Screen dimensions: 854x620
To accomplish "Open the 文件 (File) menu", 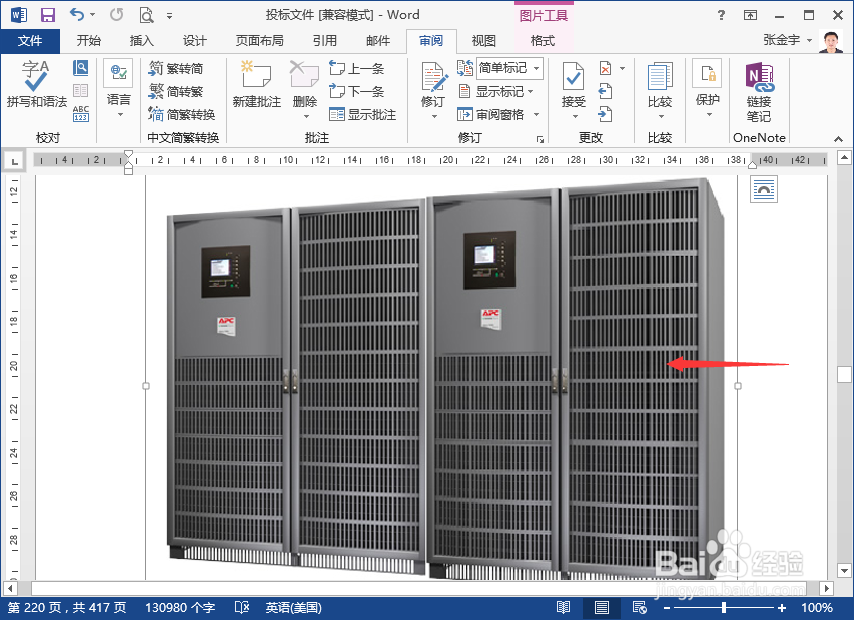I will (x=31, y=41).
